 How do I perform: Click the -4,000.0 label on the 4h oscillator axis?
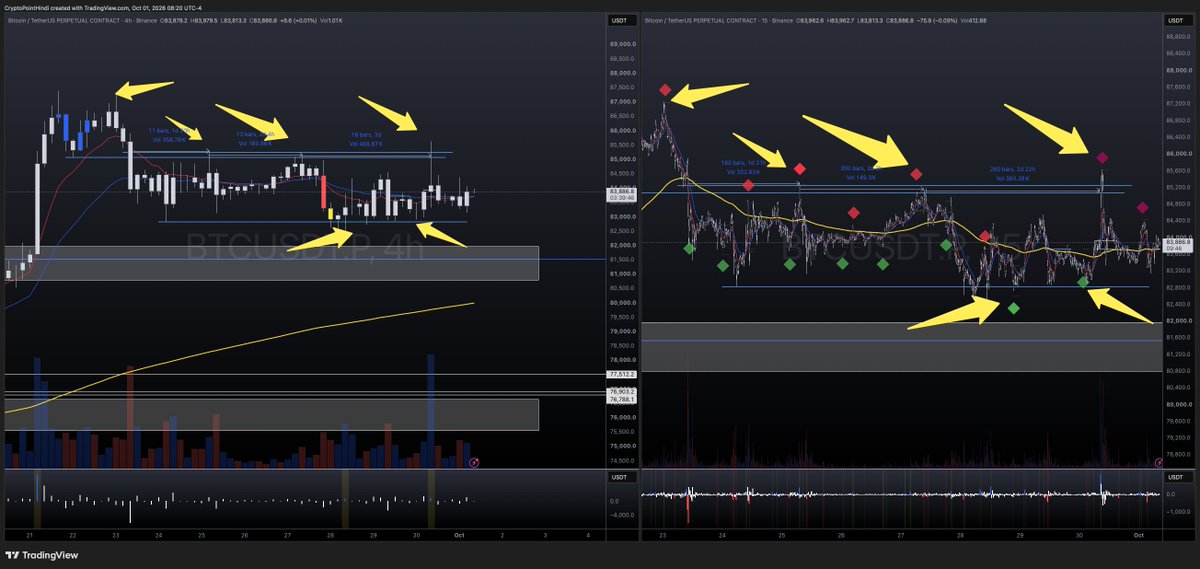pyautogui.click(x=621, y=515)
